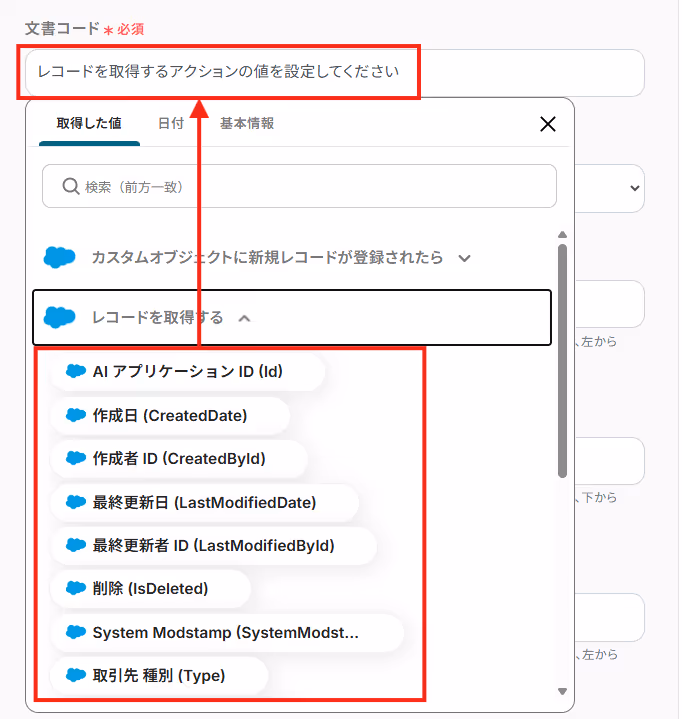This screenshot has height=719, width=682.
Task: Click the value list scrollbar thumb
Action: (562, 361)
